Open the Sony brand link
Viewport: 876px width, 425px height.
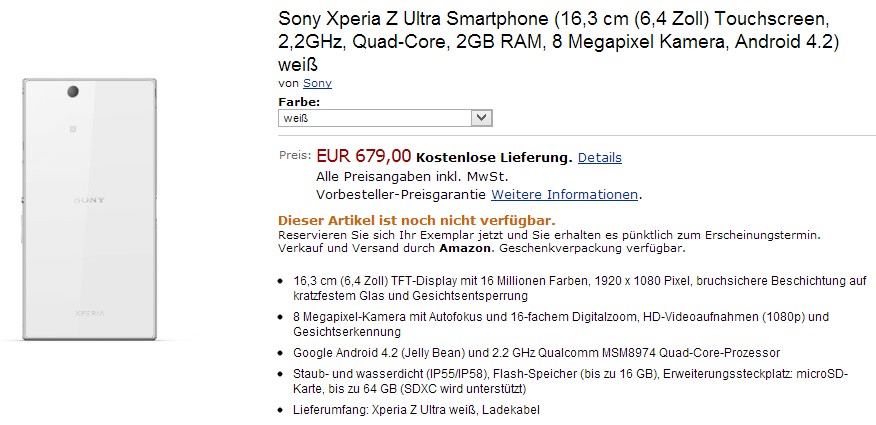(318, 83)
